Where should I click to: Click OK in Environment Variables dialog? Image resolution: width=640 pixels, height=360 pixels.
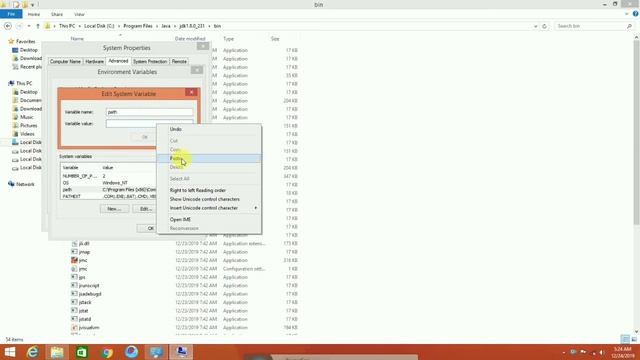point(147,229)
